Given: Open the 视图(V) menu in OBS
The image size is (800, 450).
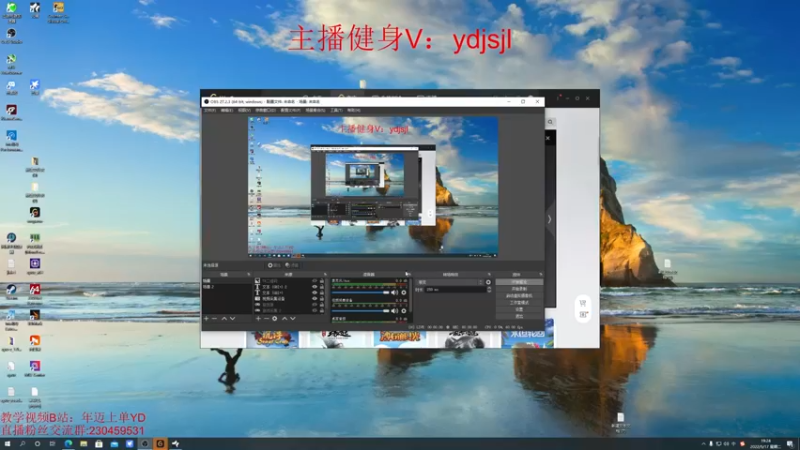Looking at the screenshot, I should tap(244, 110).
